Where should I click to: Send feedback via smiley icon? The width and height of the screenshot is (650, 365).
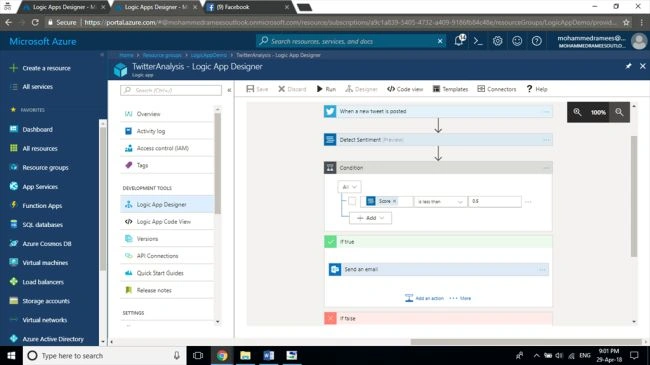517,41
